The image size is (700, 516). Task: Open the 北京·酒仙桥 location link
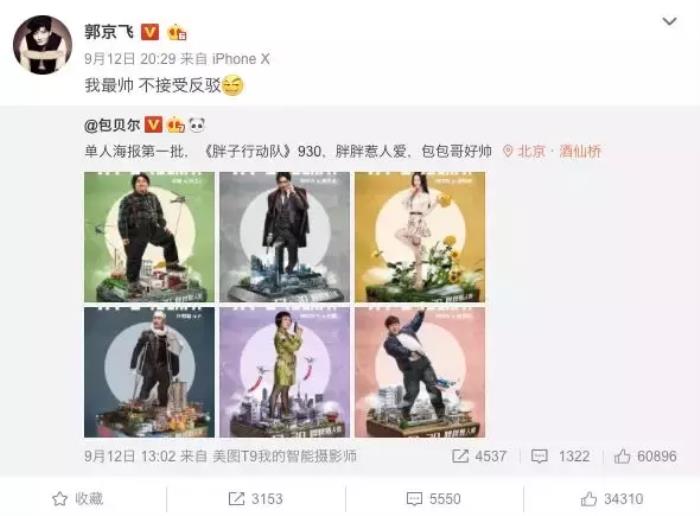559,151
